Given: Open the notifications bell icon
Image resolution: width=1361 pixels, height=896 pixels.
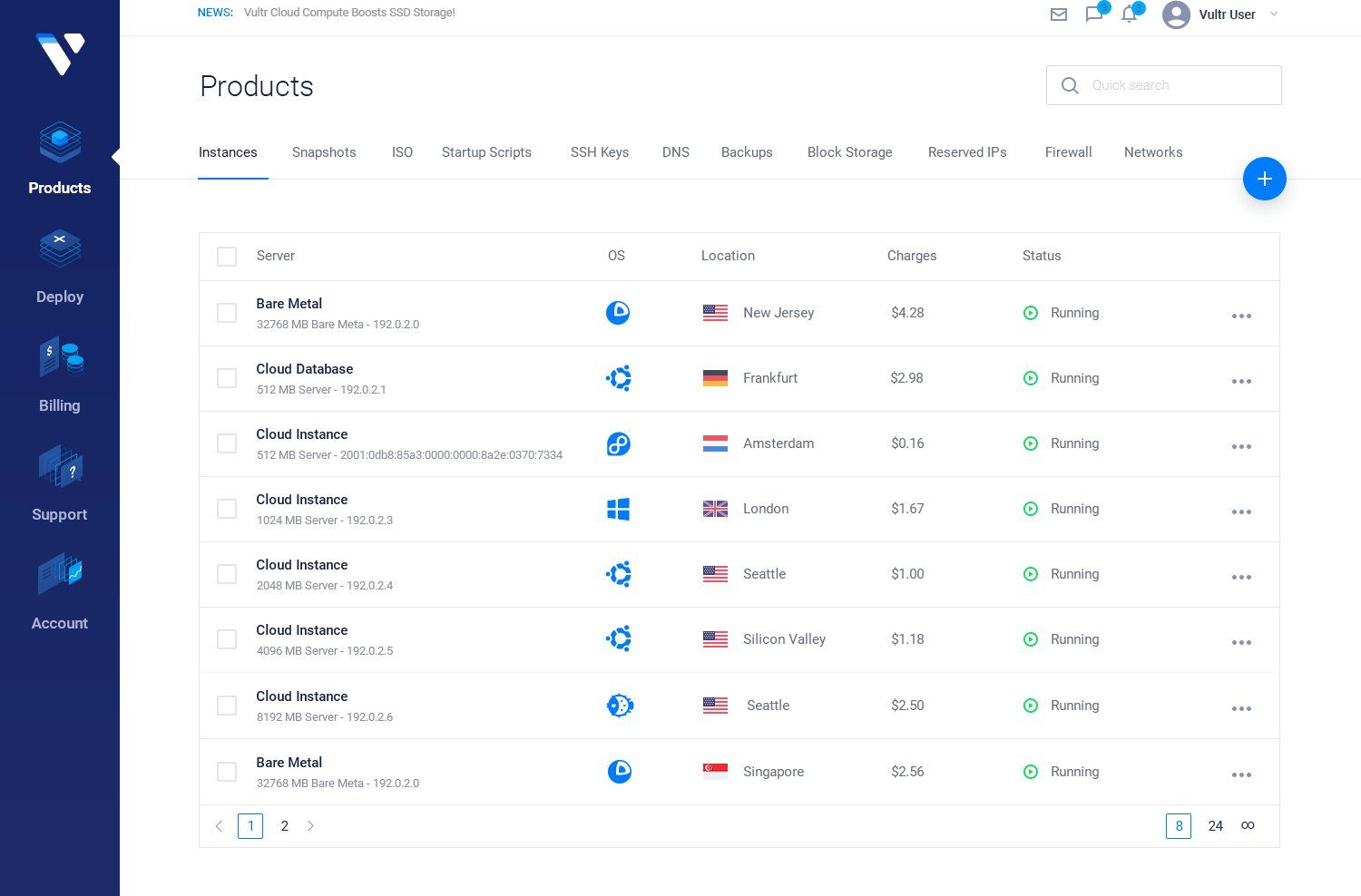Looking at the screenshot, I should click(1130, 15).
